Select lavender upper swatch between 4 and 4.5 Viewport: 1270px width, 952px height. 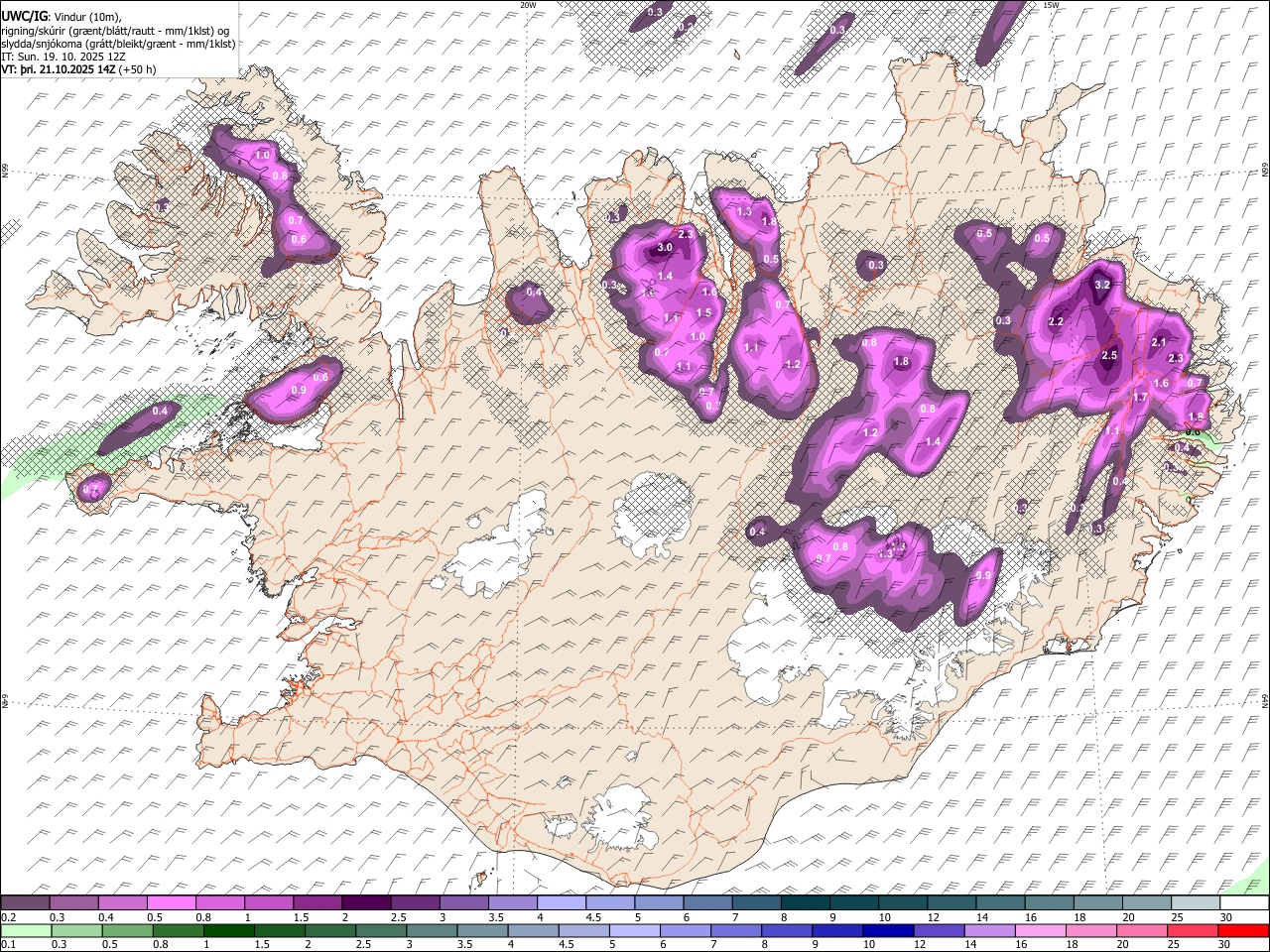point(561,903)
